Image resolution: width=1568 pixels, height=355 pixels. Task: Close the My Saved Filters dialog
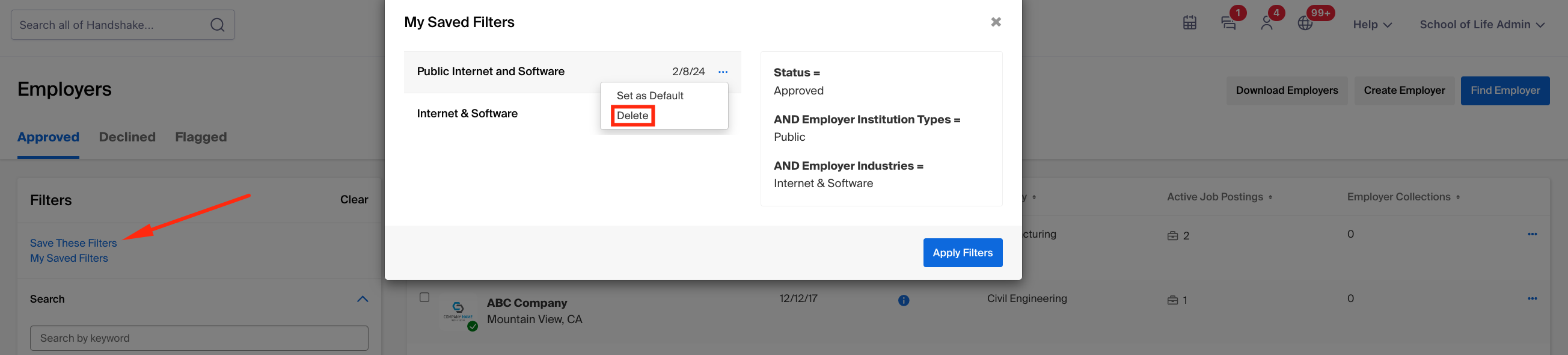click(x=996, y=22)
